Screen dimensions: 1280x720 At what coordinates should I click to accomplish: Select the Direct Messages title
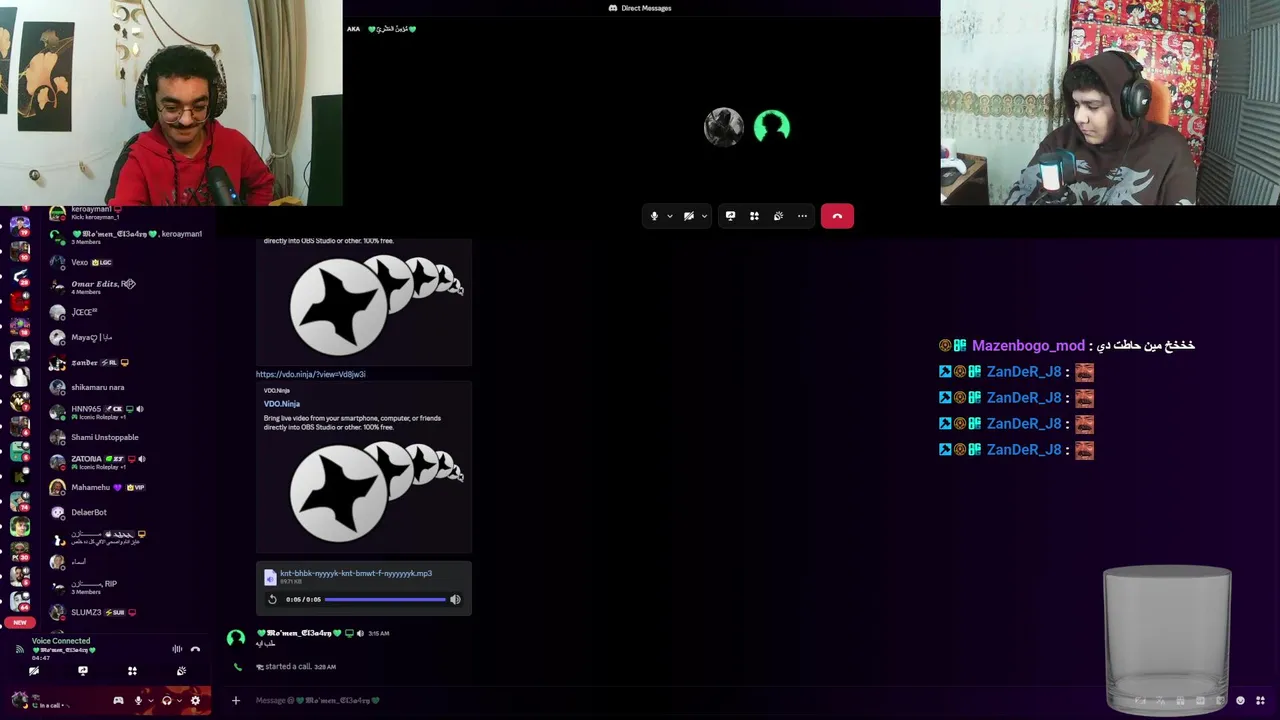[646, 8]
